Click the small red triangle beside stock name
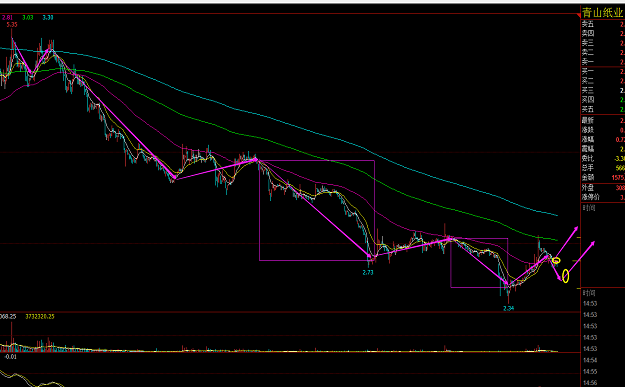 [x=579, y=16]
